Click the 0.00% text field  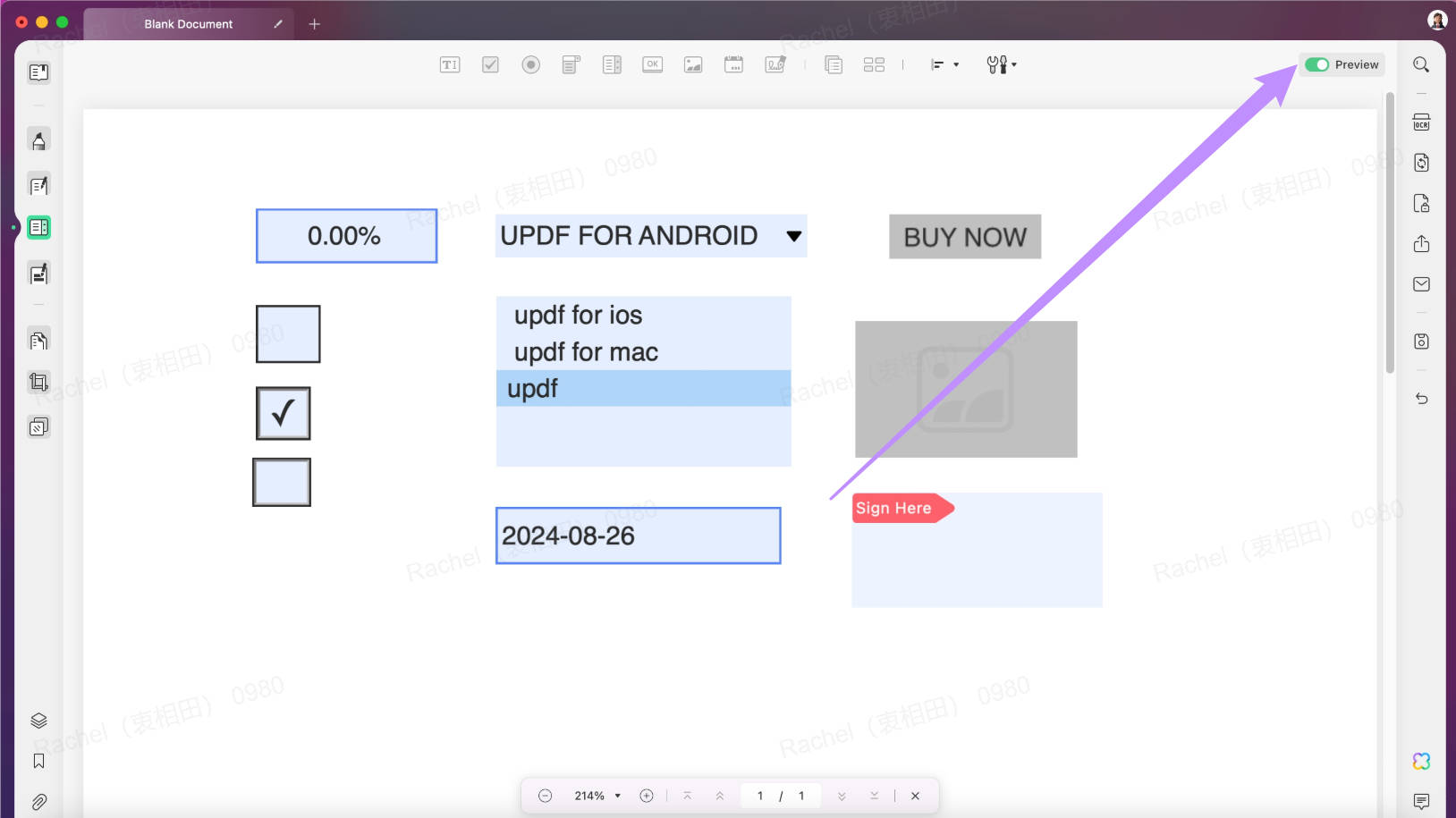(x=346, y=236)
